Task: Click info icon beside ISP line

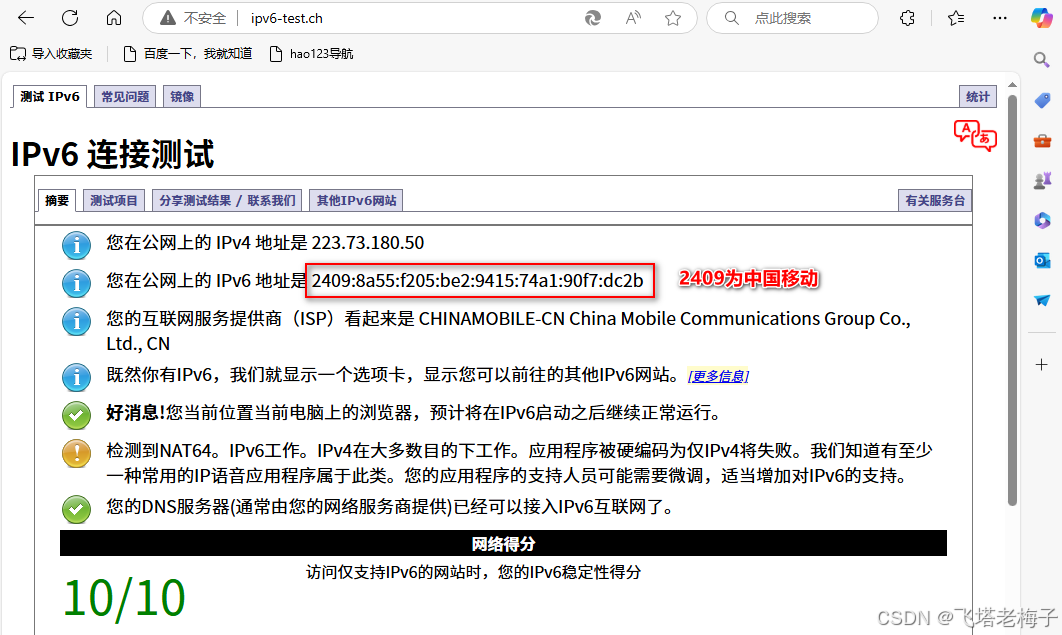Action: pyautogui.click(x=77, y=321)
